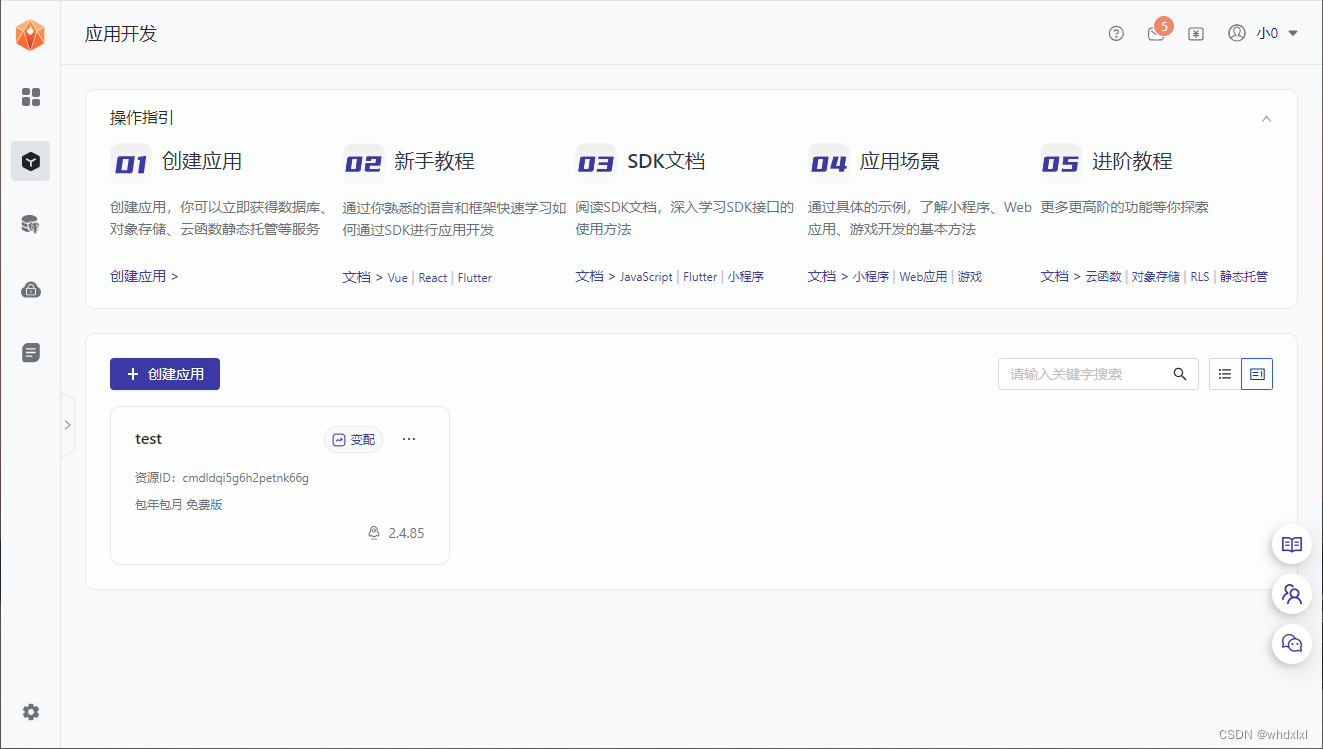Click the 变配 badge on the test card
The width and height of the screenshot is (1323, 749).
tap(353, 439)
